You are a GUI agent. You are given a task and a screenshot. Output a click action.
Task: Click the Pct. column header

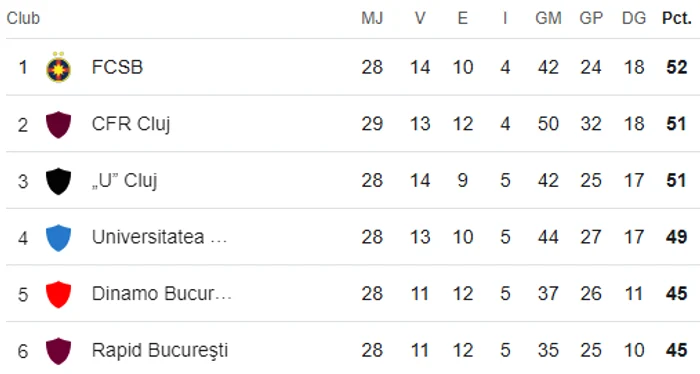coord(677,18)
